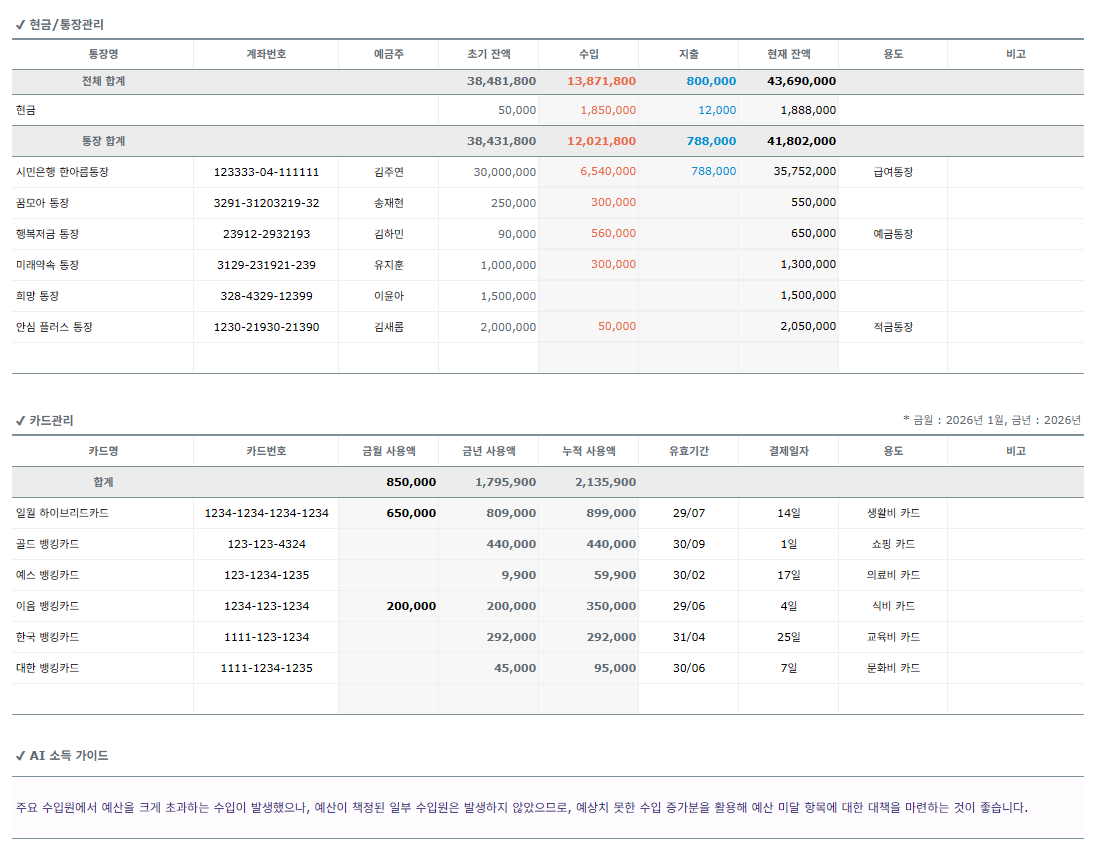Click the 금월 사용액 column header

389,451
